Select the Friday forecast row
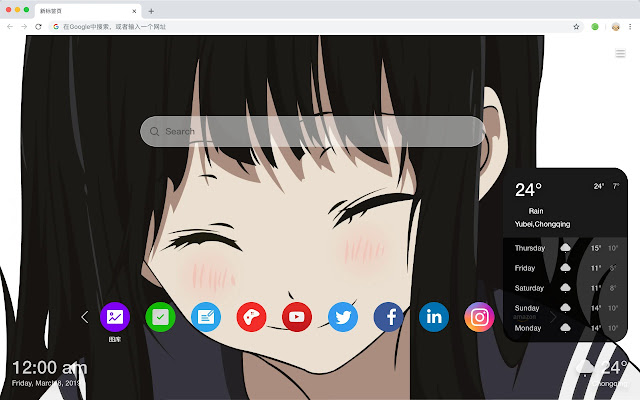Screen dimensions: 640x400 (566, 268)
